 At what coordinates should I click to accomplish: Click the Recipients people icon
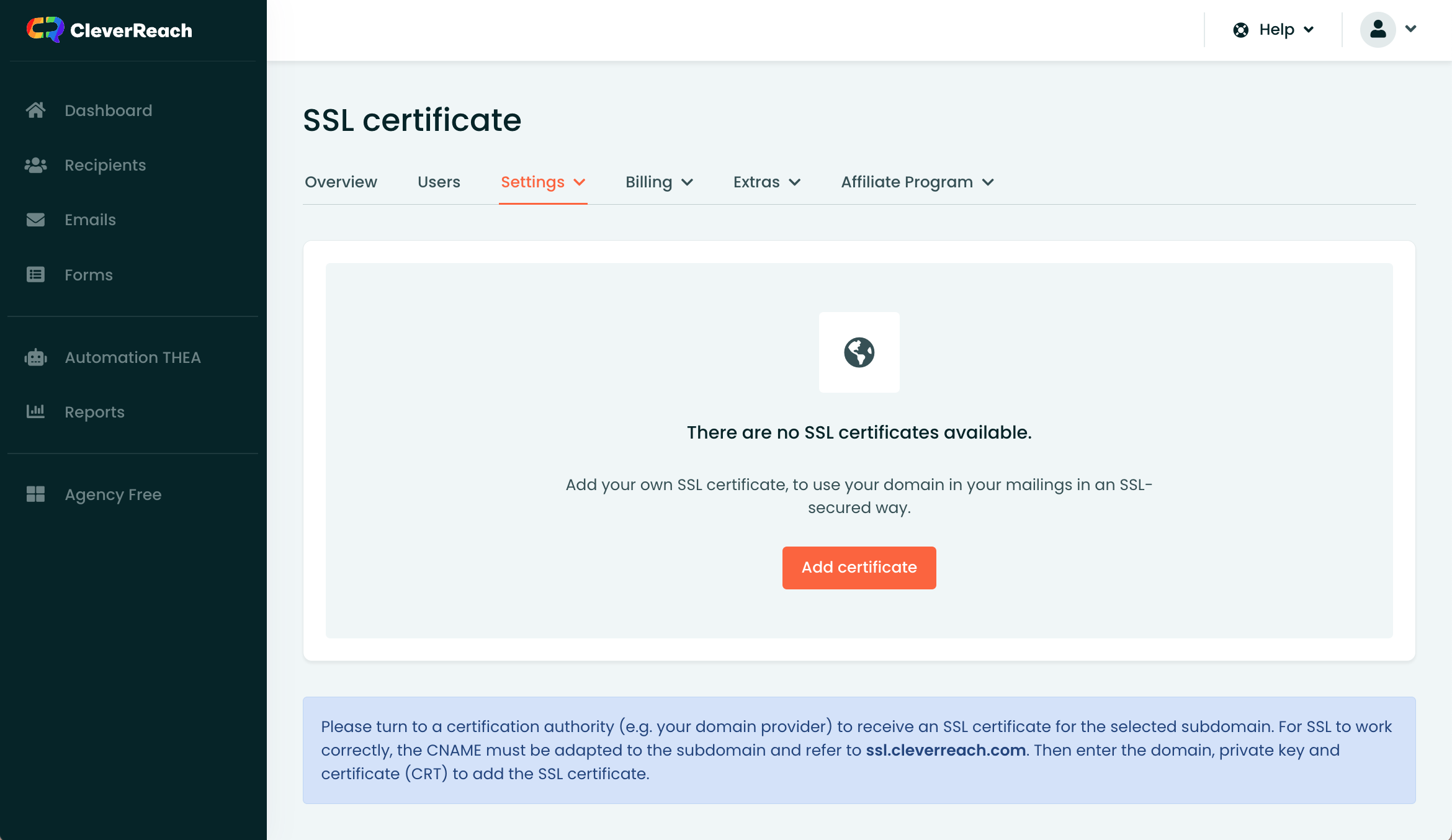(x=35, y=165)
